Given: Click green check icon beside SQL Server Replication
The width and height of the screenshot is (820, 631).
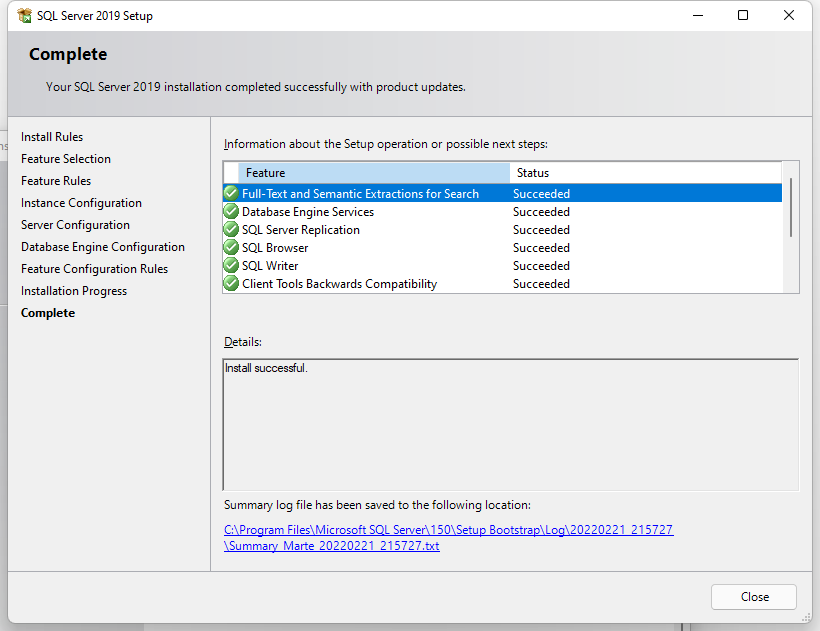Looking at the screenshot, I should coord(231,229).
